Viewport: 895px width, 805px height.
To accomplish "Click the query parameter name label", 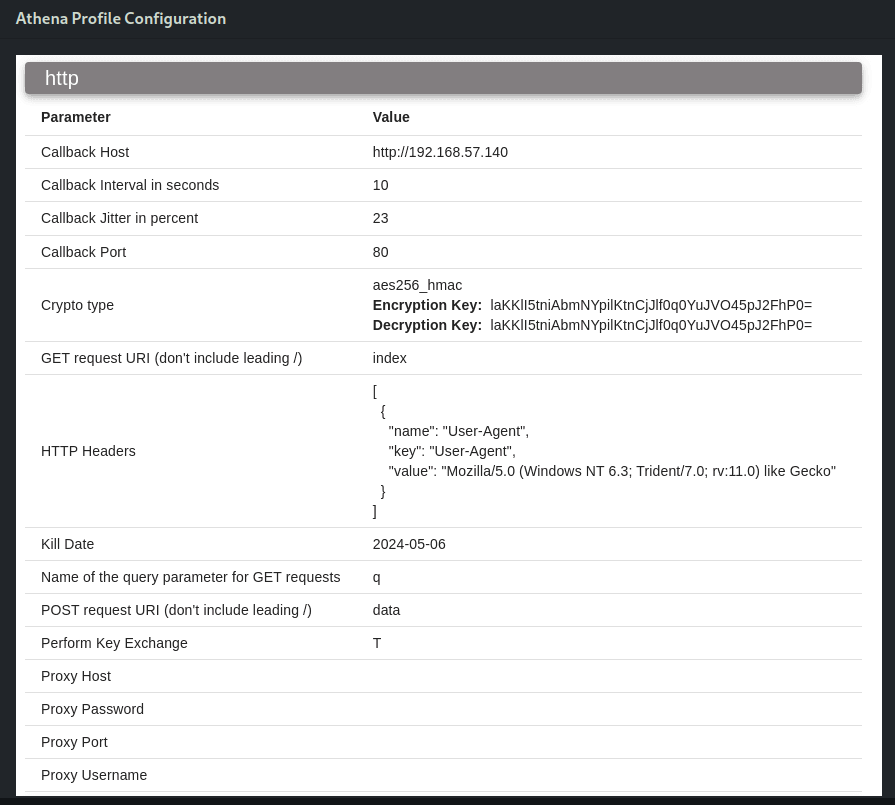I will pos(191,577).
